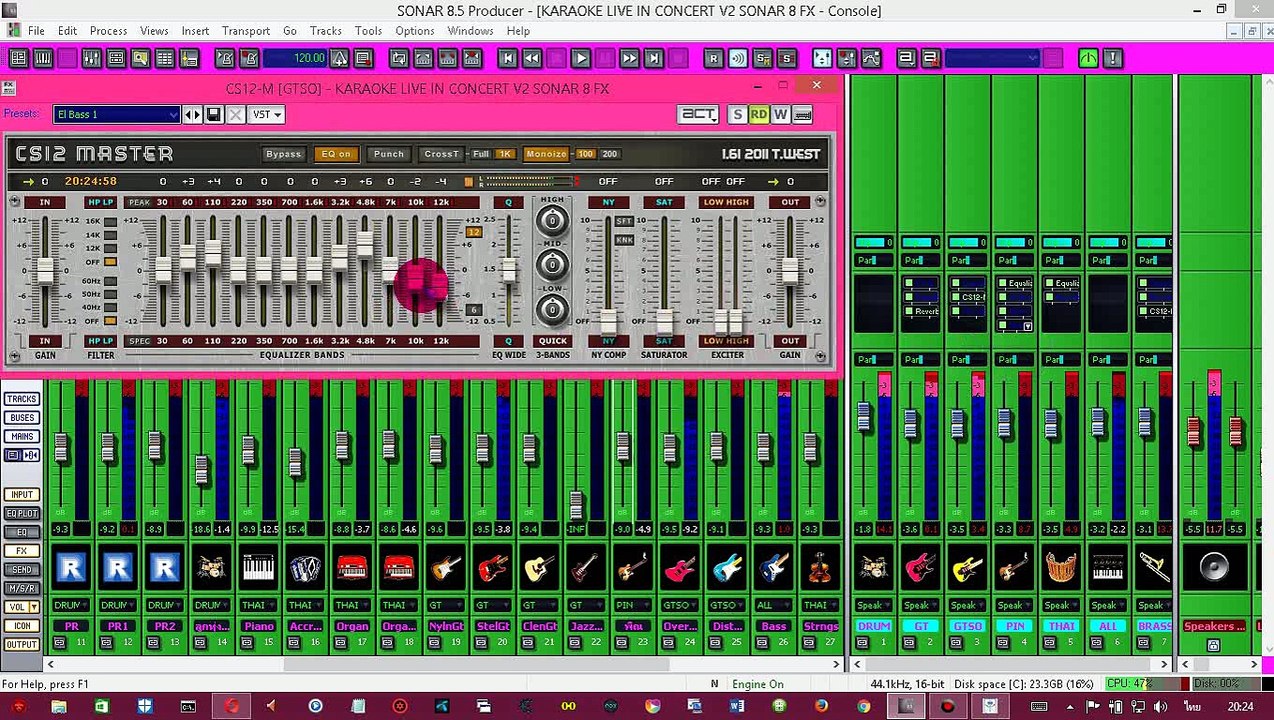Viewport: 1274px width, 720px height.
Task: Open the Windows menu
Action: pyautogui.click(x=470, y=31)
